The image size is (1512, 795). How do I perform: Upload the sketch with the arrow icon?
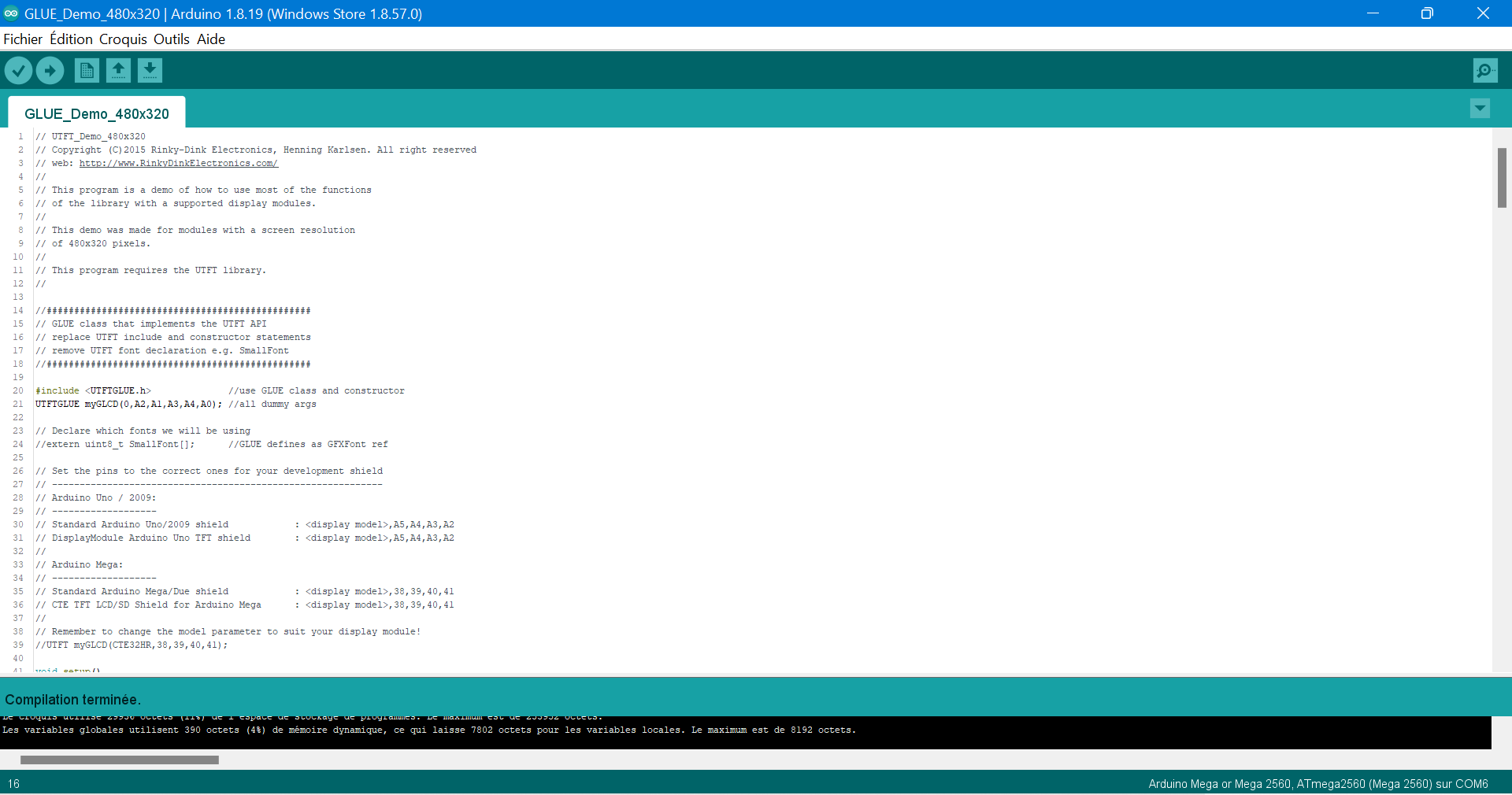50,71
